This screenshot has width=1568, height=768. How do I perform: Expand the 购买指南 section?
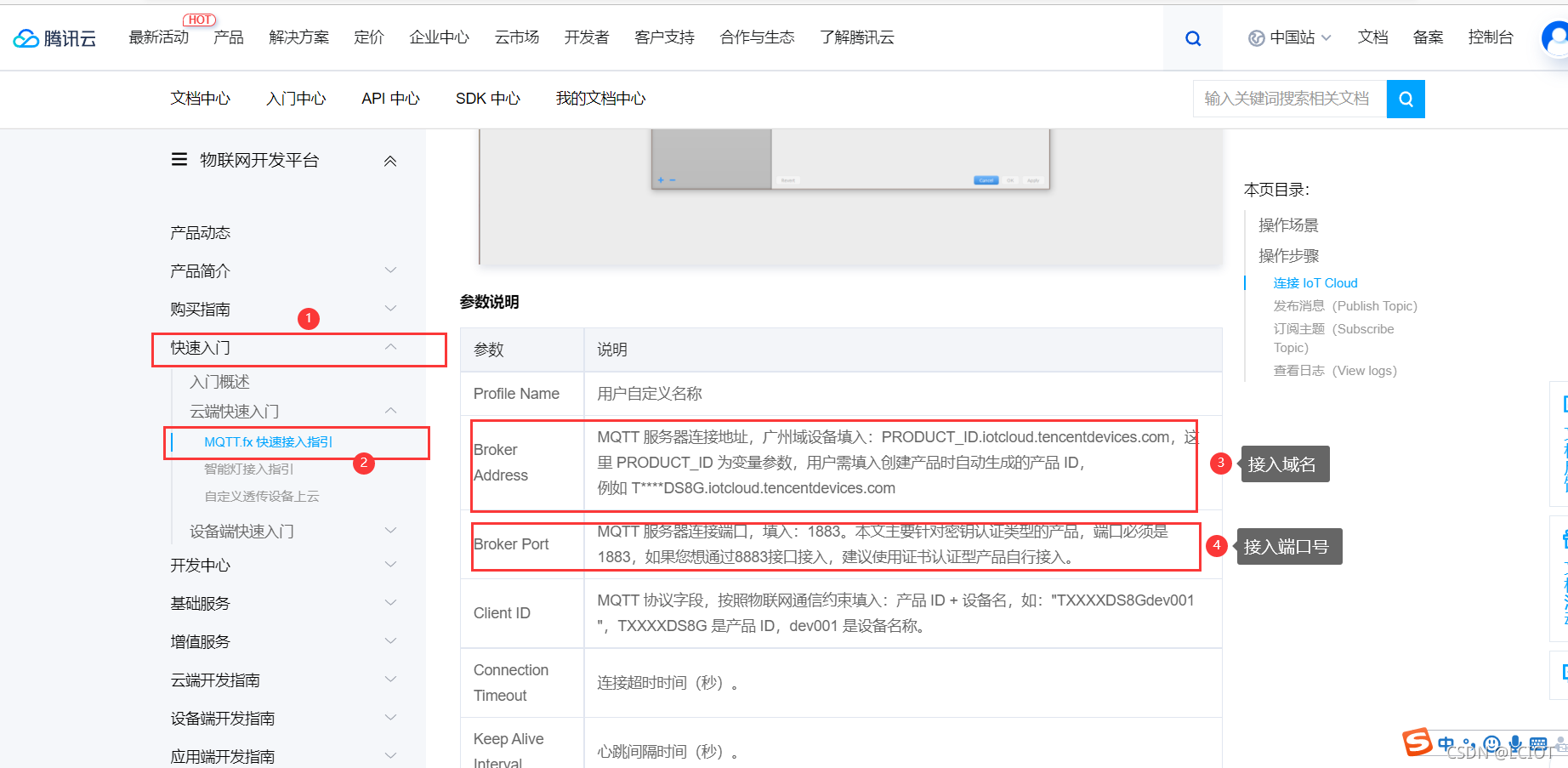click(390, 309)
